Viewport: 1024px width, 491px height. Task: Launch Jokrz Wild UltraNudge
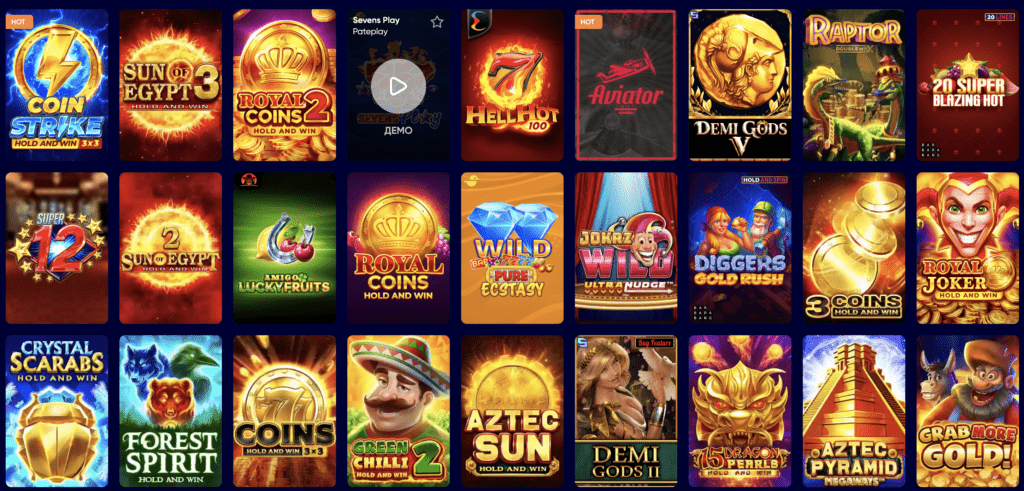click(626, 248)
